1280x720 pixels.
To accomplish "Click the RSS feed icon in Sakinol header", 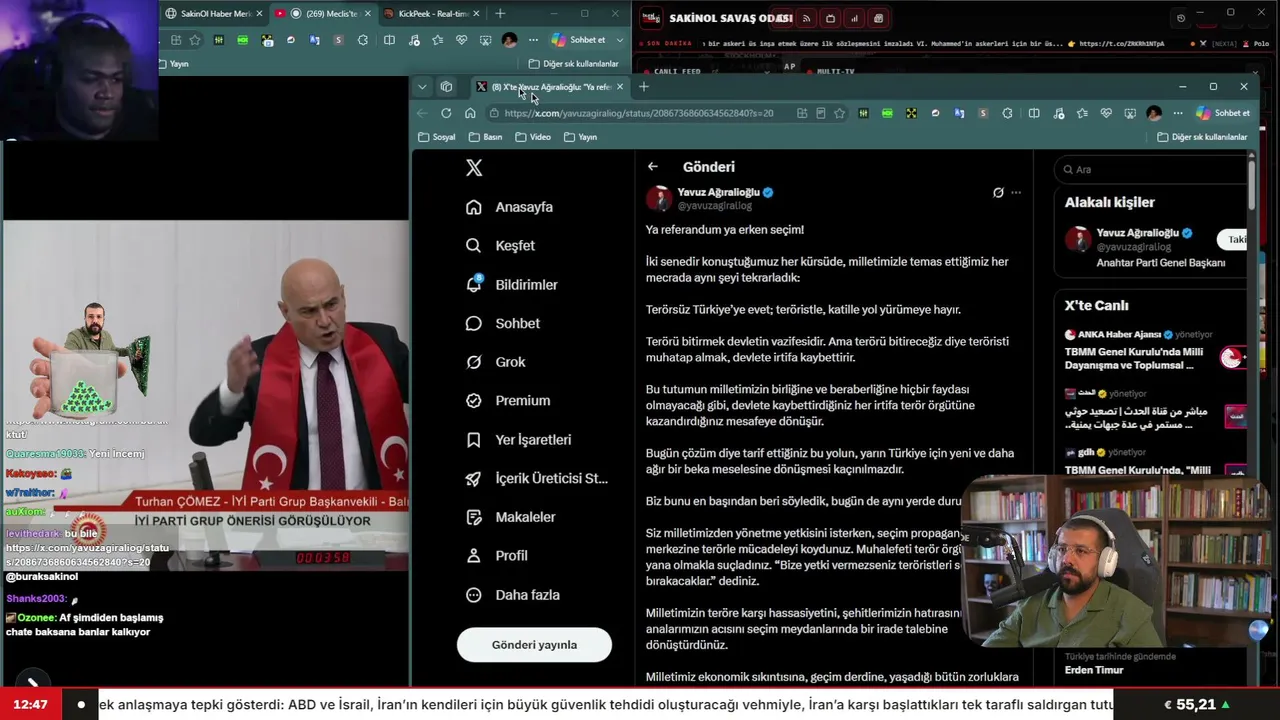I will pyautogui.click(x=807, y=18).
